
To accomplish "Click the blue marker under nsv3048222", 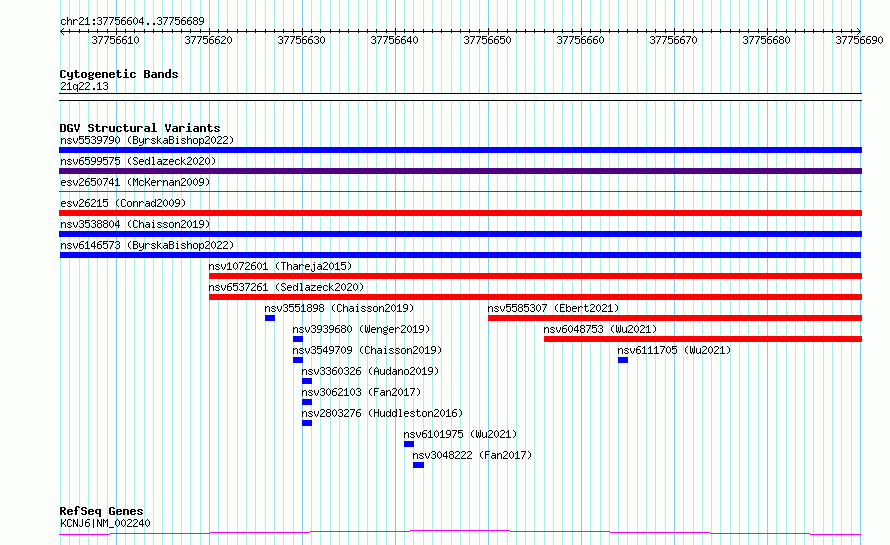I will pos(418,465).
